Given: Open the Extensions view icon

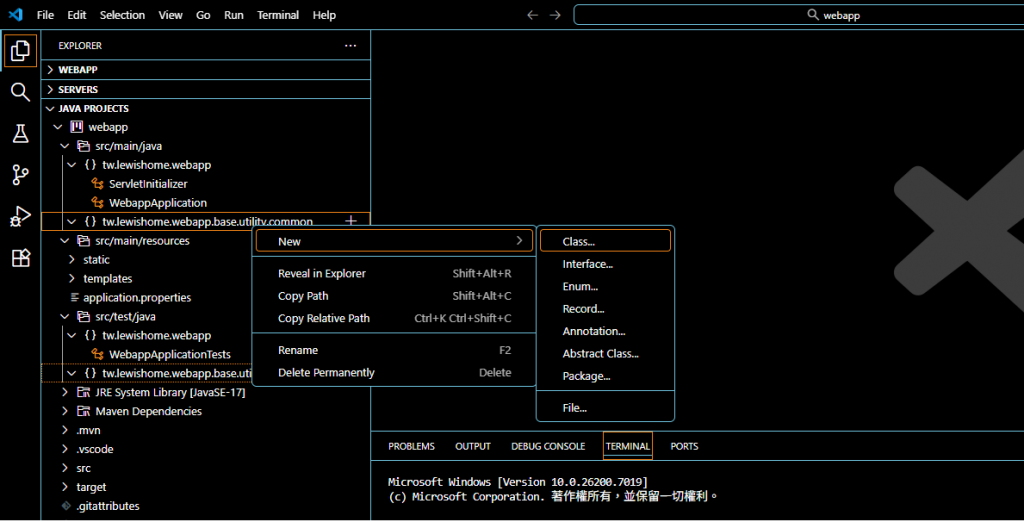Looking at the screenshot, I should [x=20, y=257].
